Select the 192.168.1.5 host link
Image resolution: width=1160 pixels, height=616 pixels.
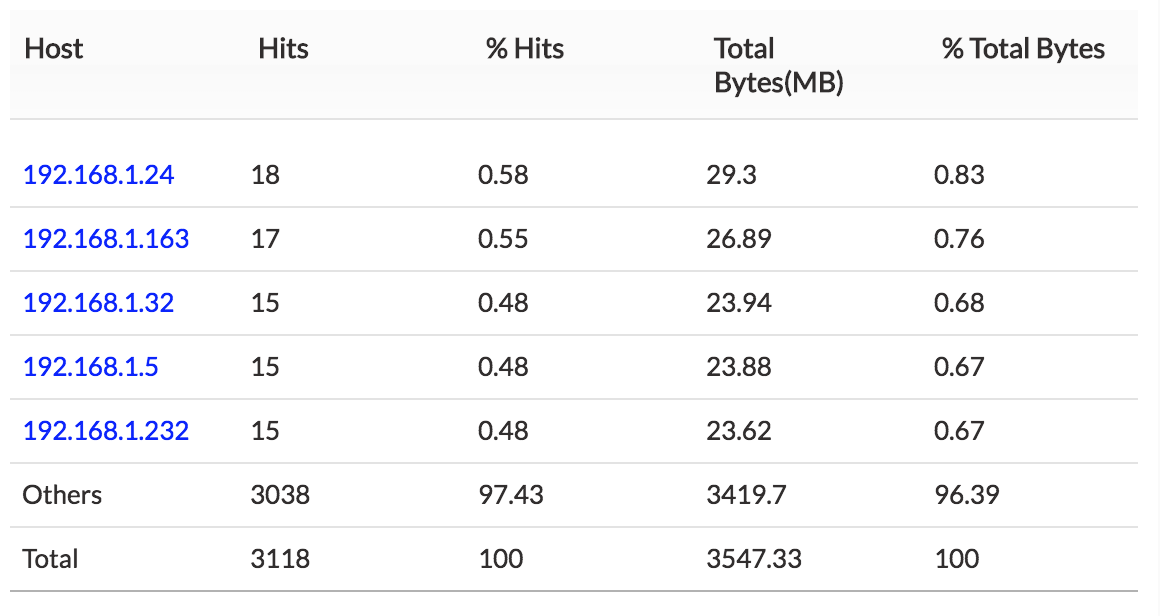tap(90, 367)
